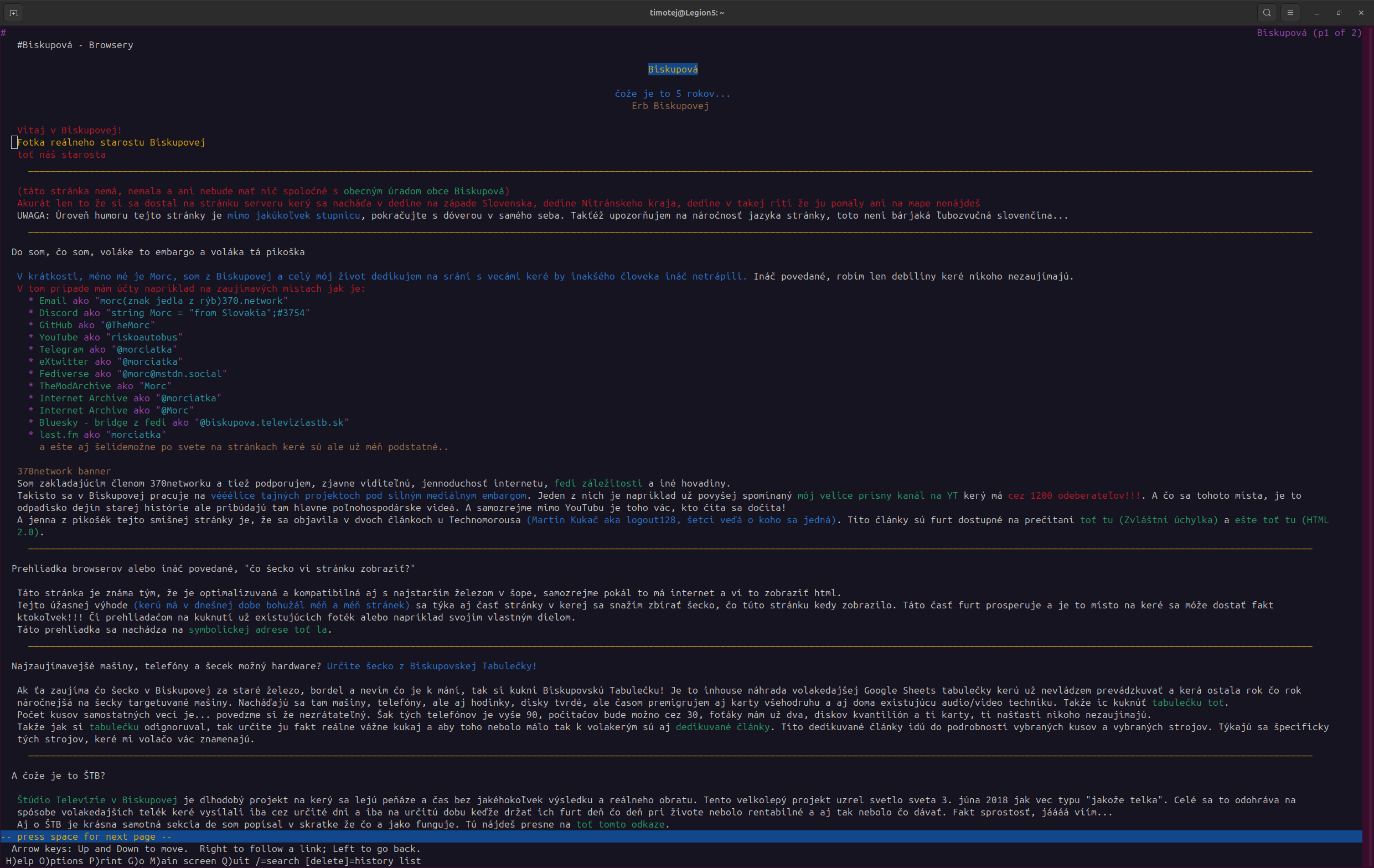This screenshot has height=868, width=1374.
Task: Open 'mój velice prísny kanál na YT' link
Action: (x=877, y=495)
